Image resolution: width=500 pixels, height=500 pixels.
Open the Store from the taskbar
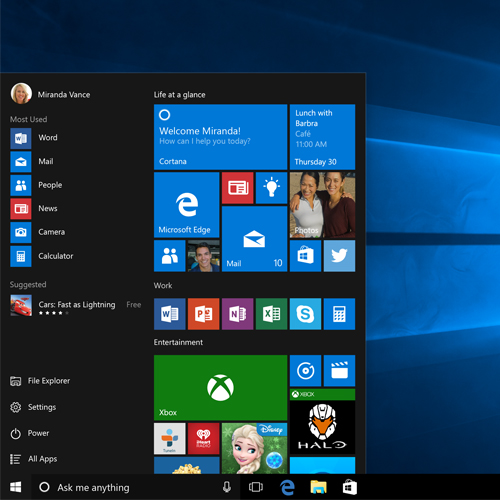pyautogui.click(x=350, y=487)
